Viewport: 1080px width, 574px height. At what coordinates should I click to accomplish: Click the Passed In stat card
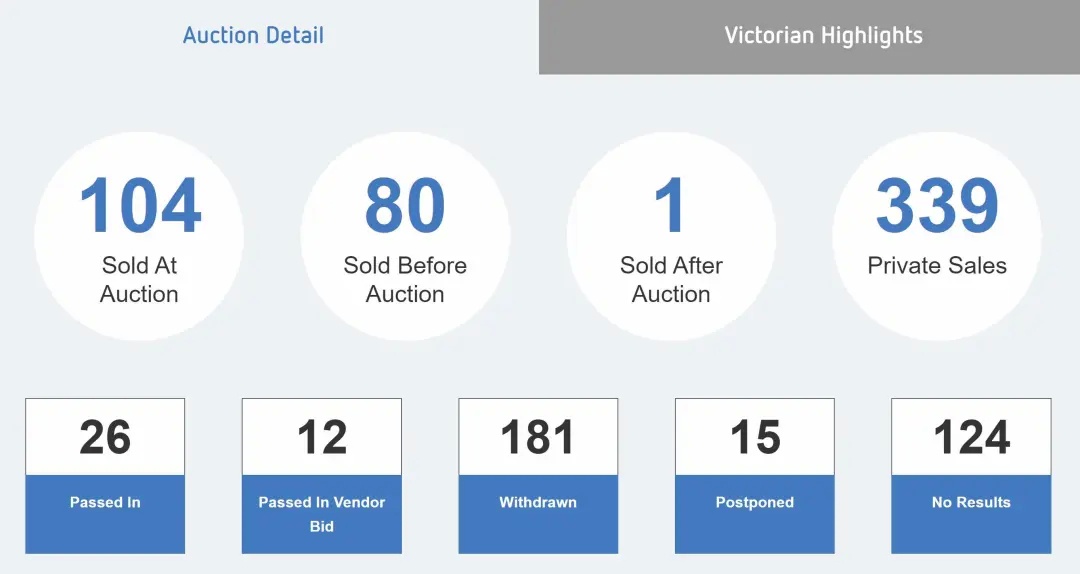tap(105, 475)
